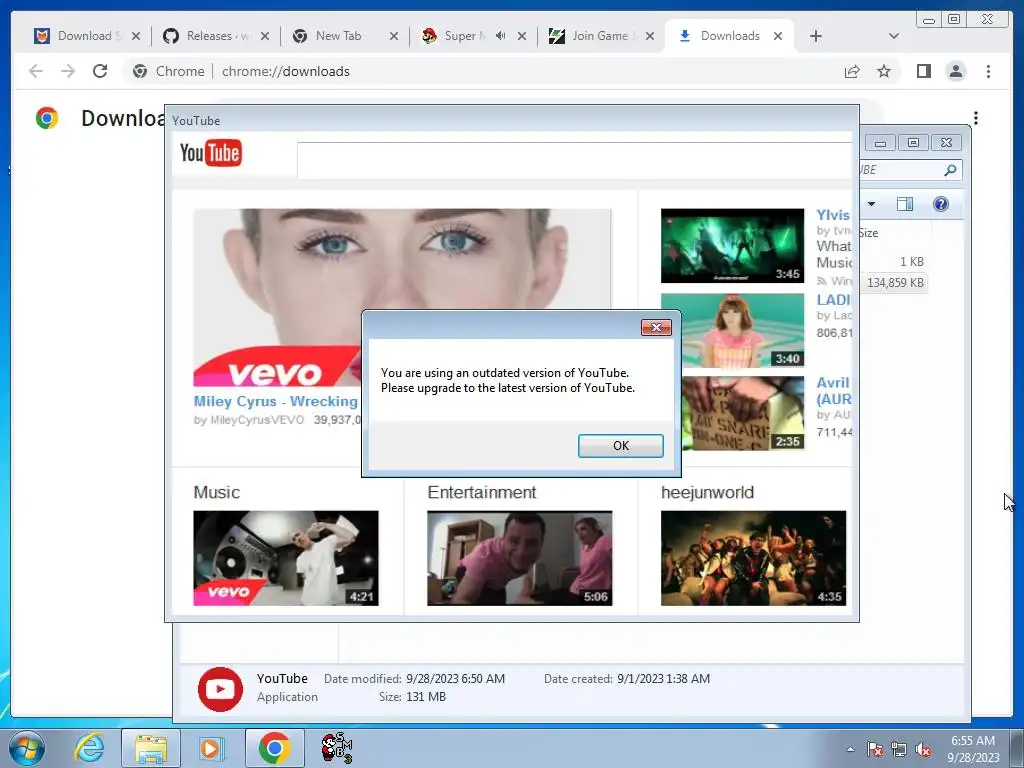This screenshot has height=768, width=1024.
Task: Open the network tray icon
Action: pyautogui.click(x=899, y=749)
